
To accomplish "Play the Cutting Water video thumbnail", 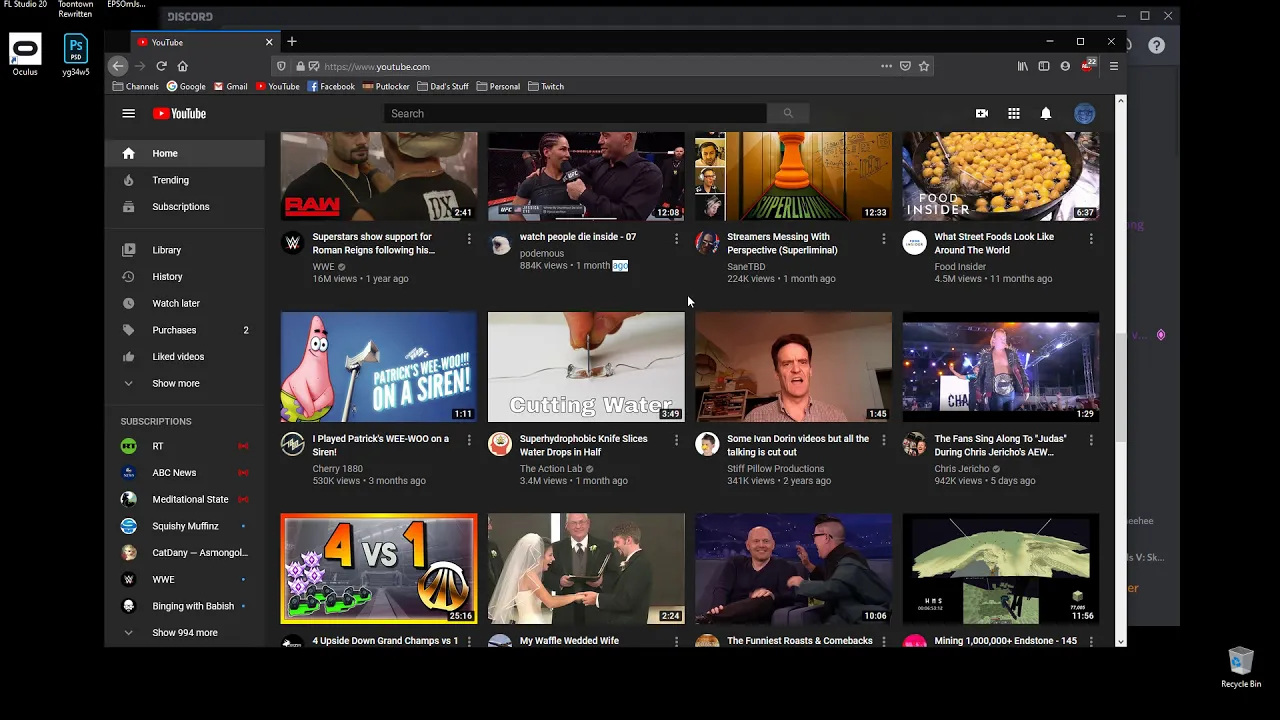I will pyautogui.click(x=586, y=367).
